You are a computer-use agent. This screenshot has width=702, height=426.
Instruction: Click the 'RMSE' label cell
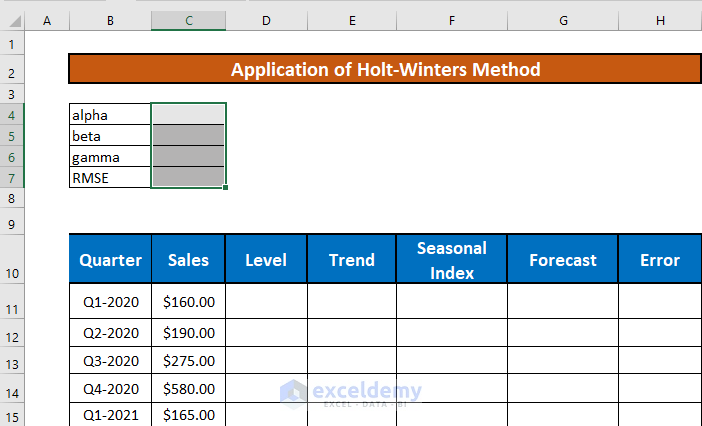(x=110, y=177)
